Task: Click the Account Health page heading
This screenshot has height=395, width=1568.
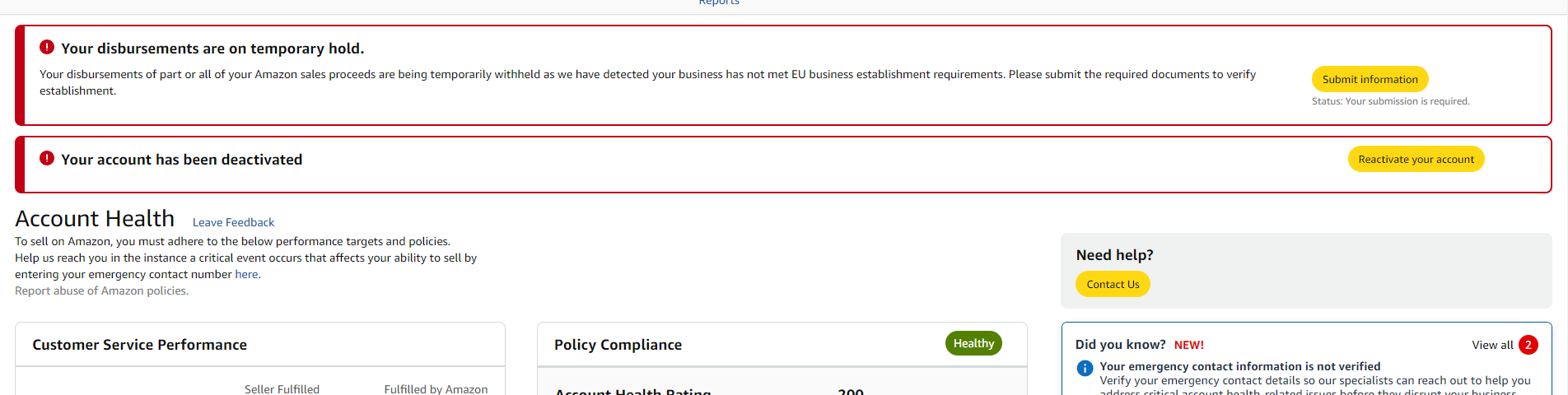Action: 95,219
